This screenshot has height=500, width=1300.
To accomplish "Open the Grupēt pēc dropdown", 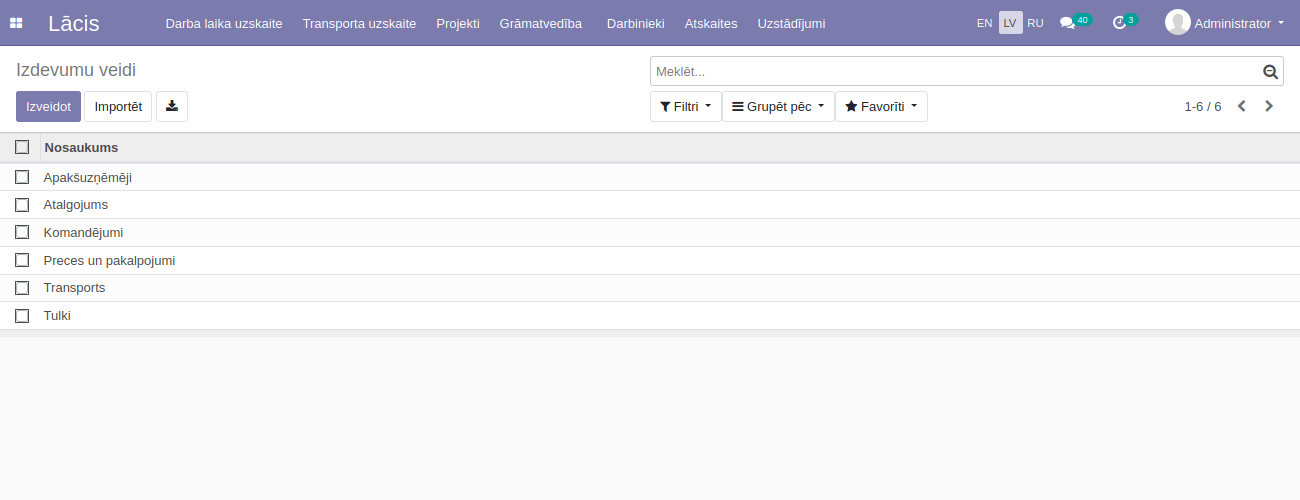I will click(778, 106).
